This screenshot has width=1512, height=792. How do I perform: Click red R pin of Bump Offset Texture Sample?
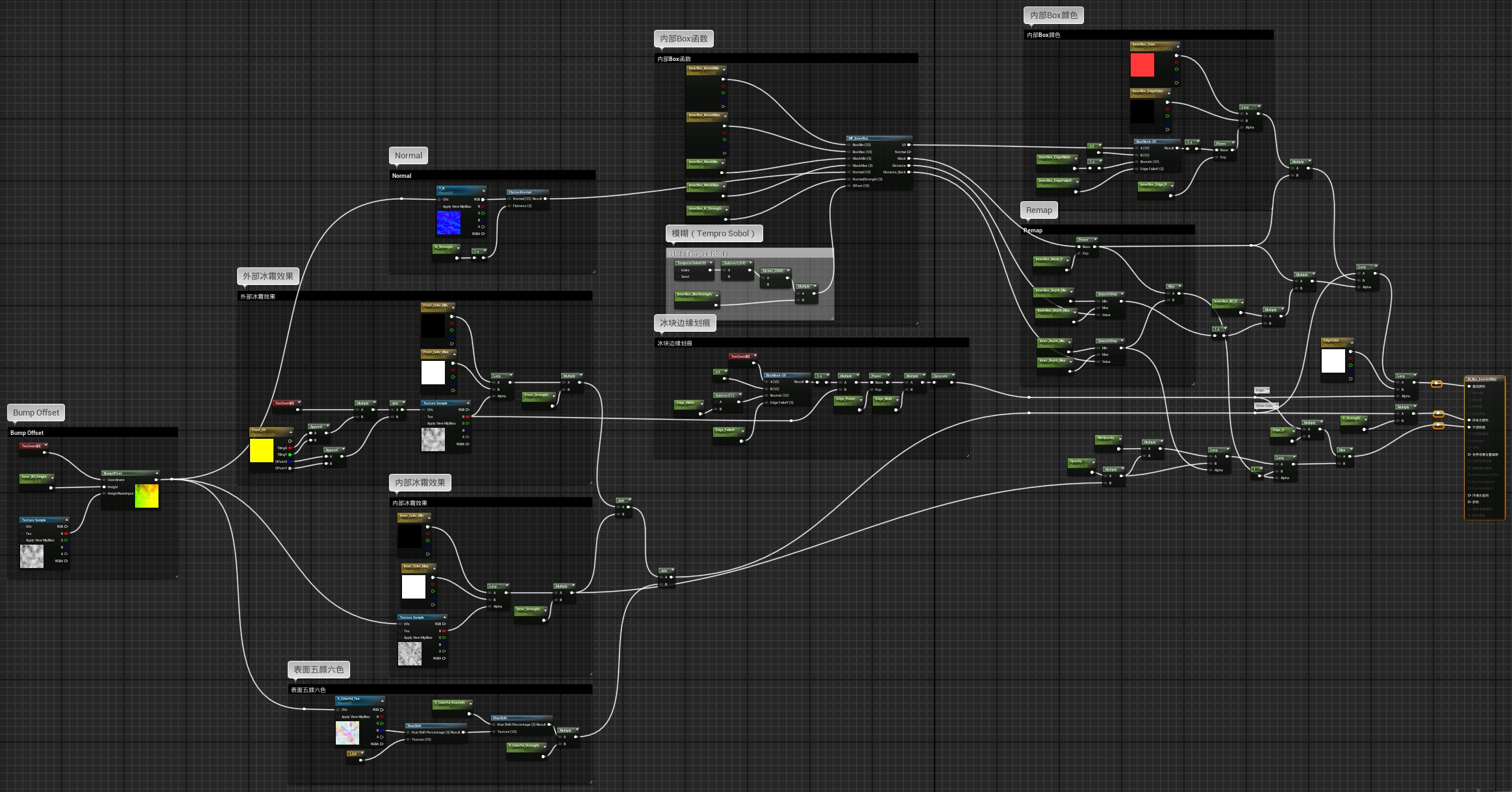click(66, 534)
